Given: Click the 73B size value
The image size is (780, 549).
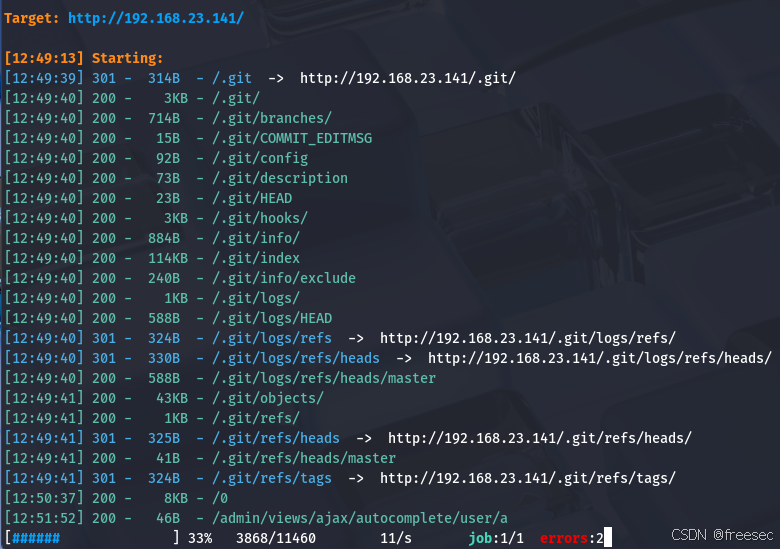Looking at the screenshot, I should pyautogui.click(x=168, y=178).
